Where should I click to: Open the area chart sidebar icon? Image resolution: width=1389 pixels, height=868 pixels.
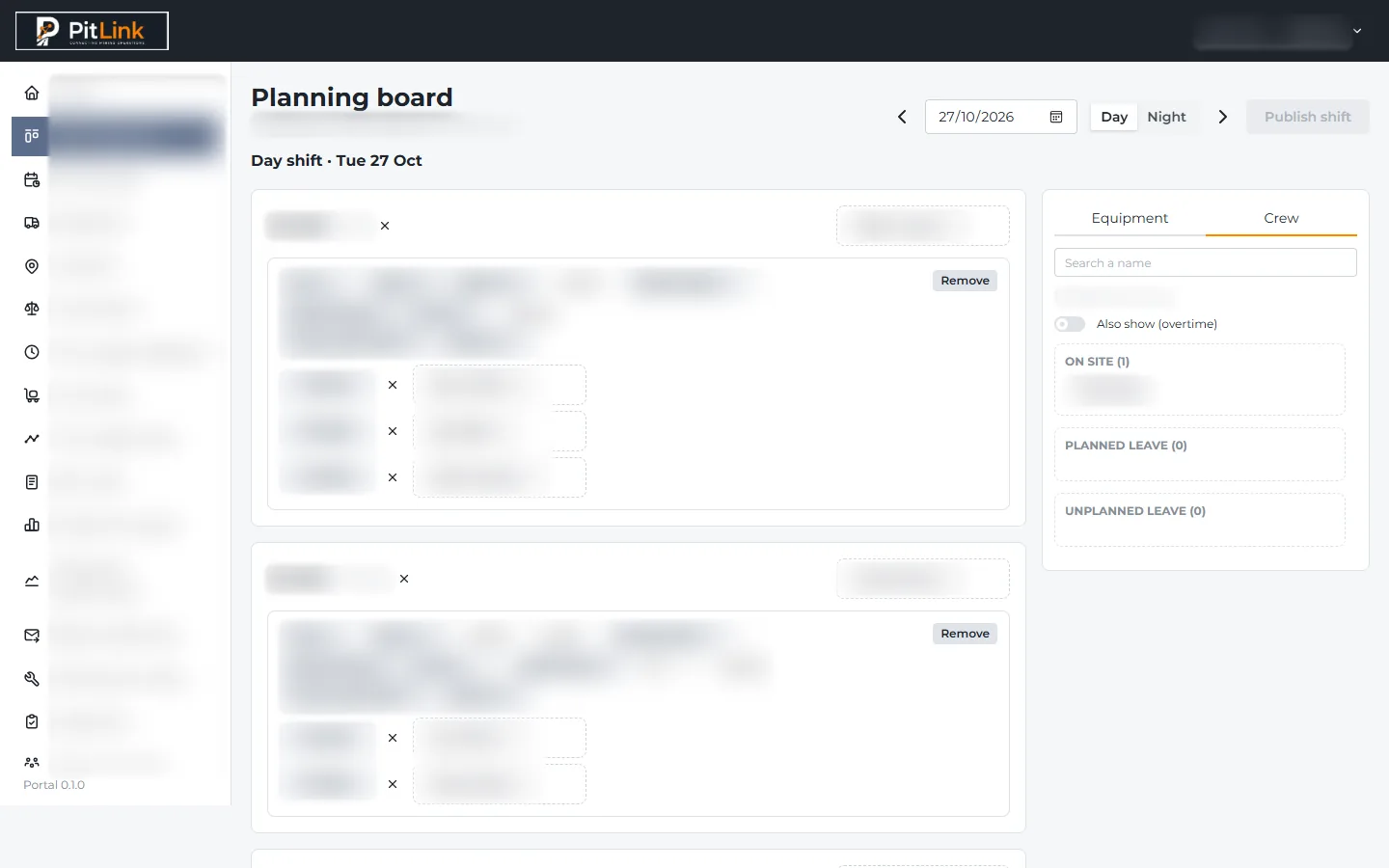[x=32, y=581]
